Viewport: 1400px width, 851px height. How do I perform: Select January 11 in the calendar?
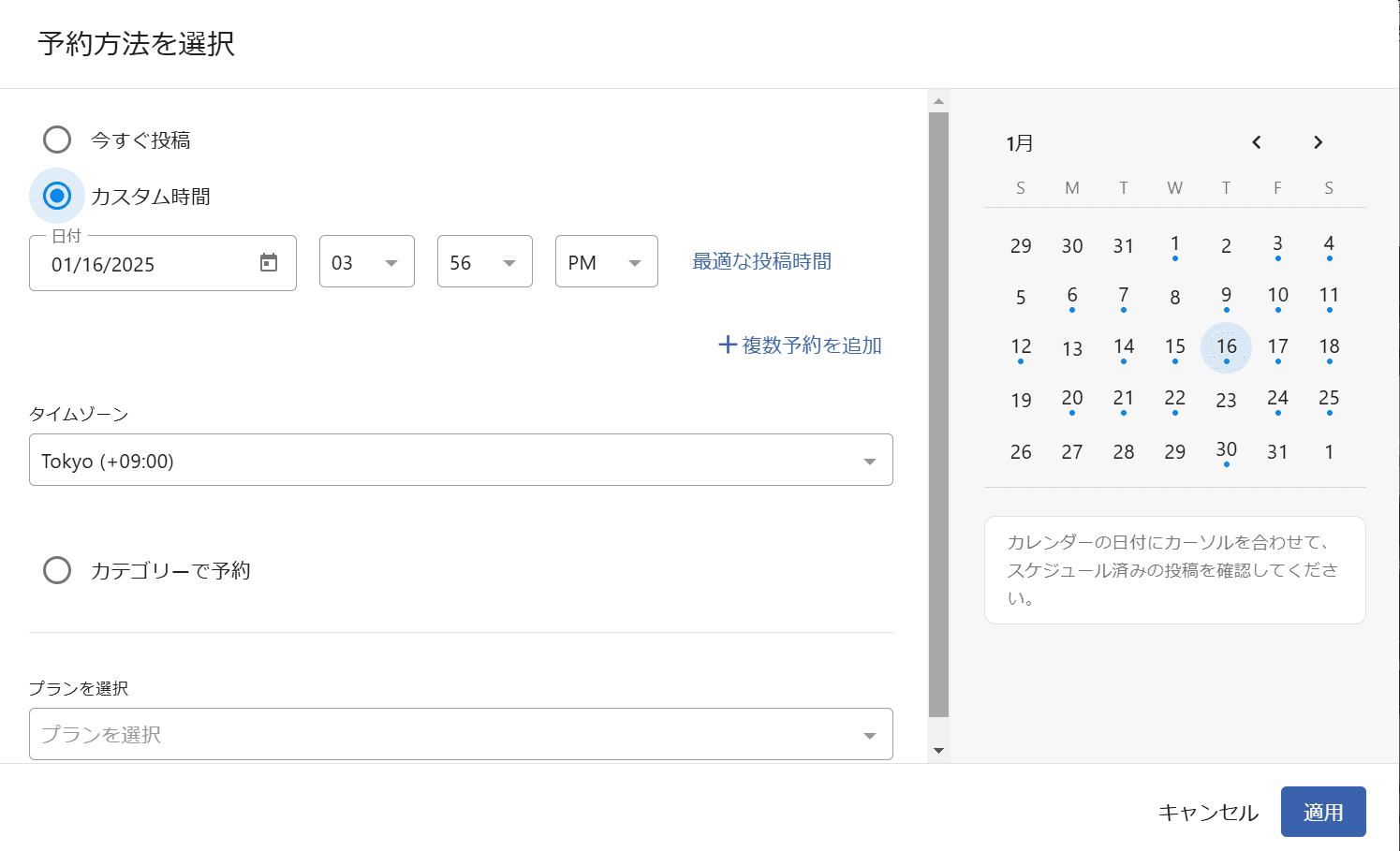1329,297
